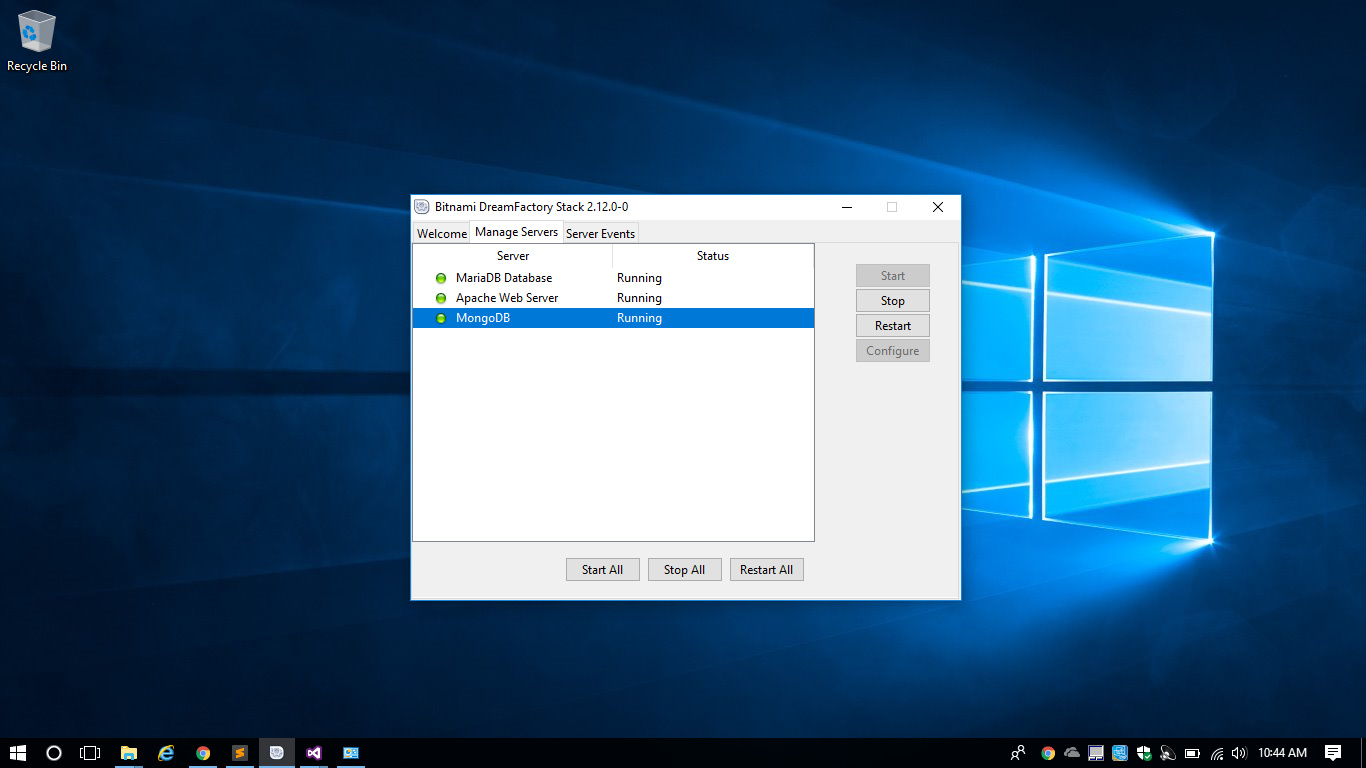Switch to the Server Events tab

pos(600,233)
